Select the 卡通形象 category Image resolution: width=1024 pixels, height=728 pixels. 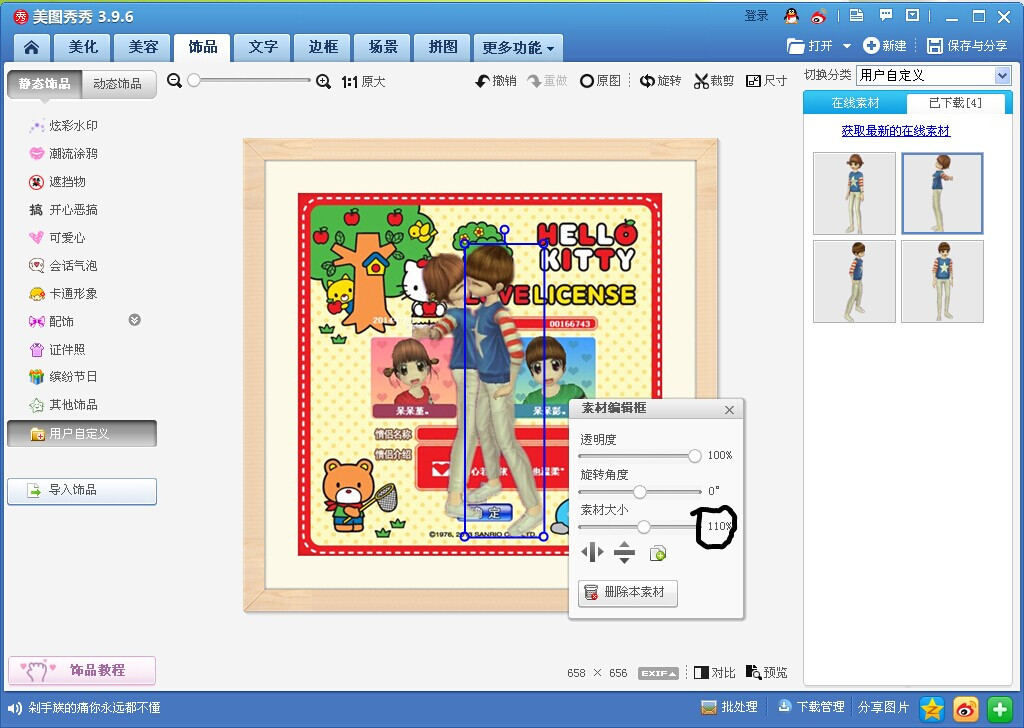point(63,294)
